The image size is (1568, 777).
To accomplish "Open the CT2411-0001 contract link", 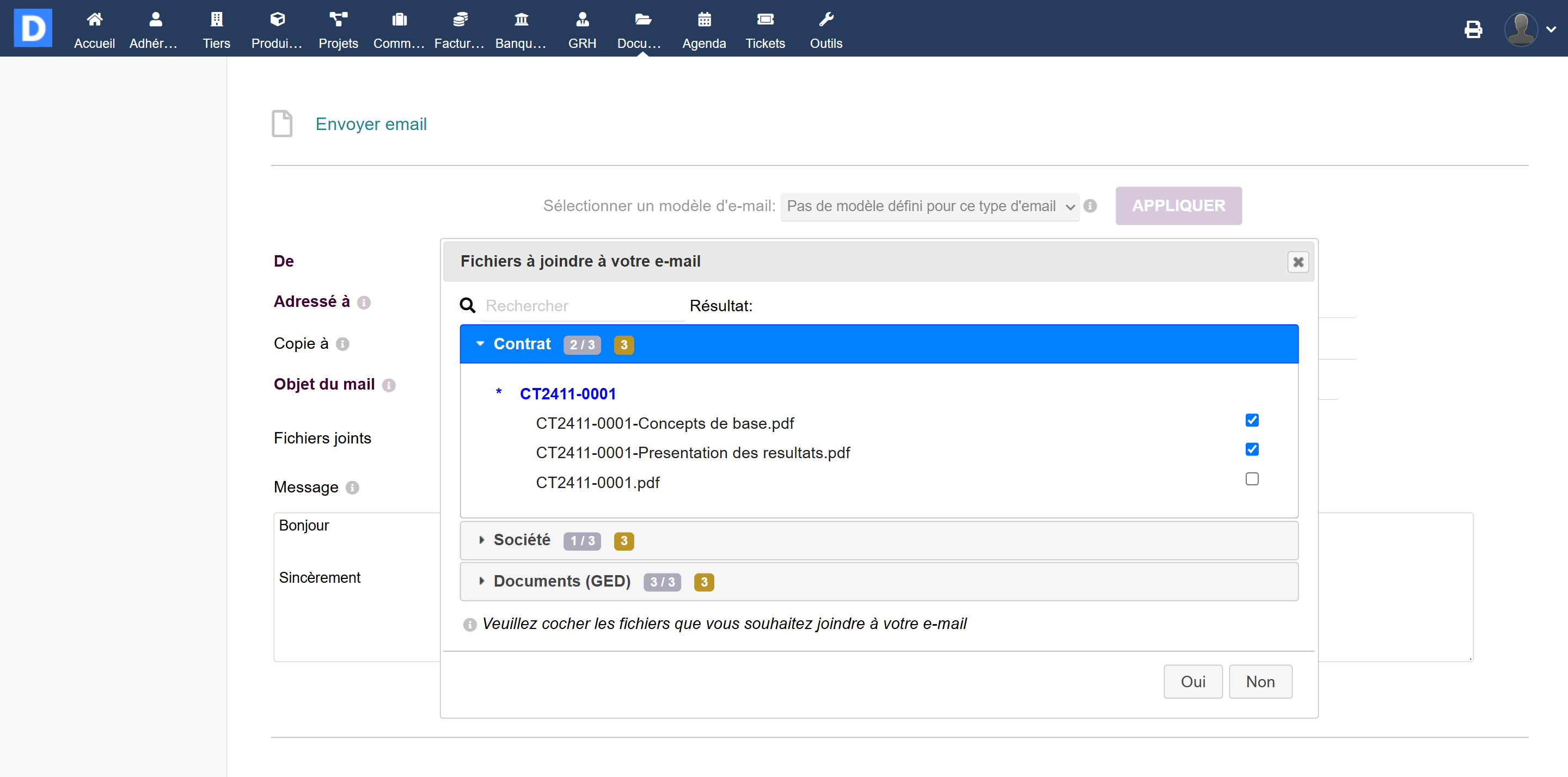I will pos(567,394).
